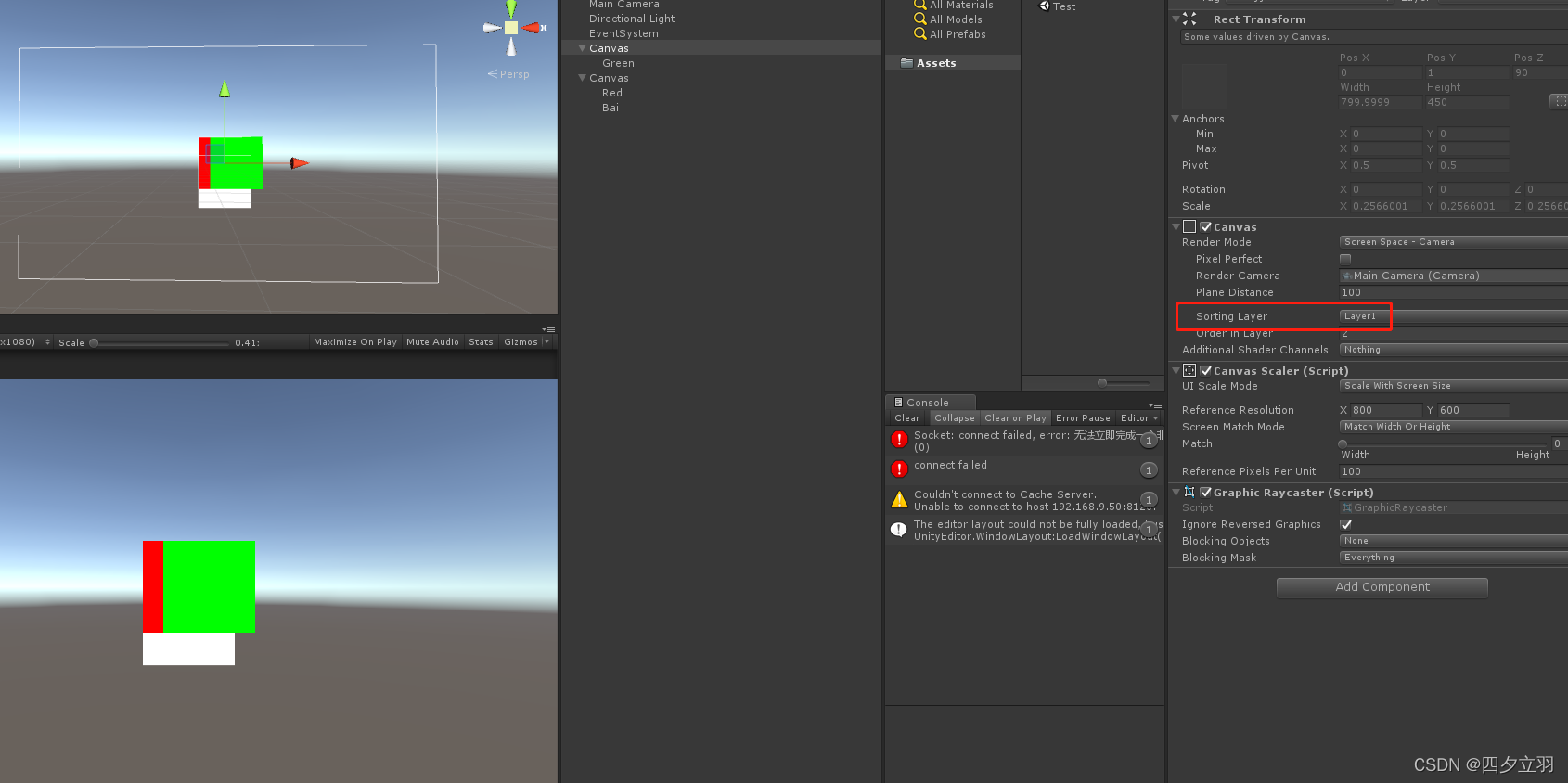Open the Editor dropdown in Console
1568x783 pixels.
[1139, 418]
